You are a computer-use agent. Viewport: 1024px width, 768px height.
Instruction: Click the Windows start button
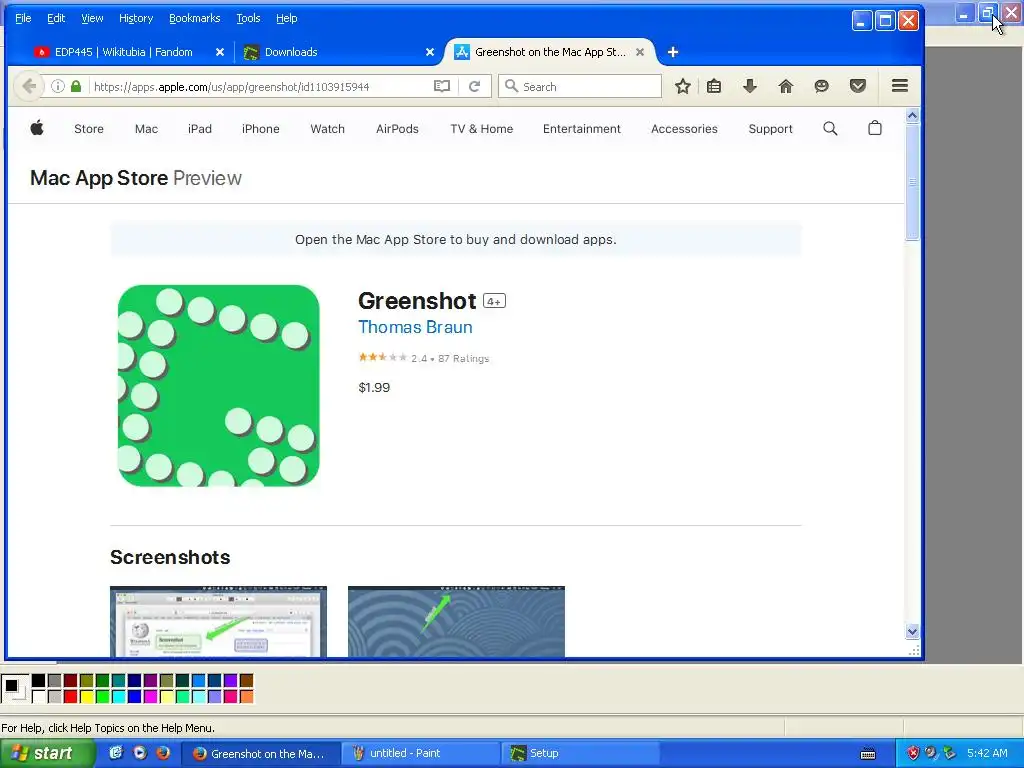click(x=47, y=753)
